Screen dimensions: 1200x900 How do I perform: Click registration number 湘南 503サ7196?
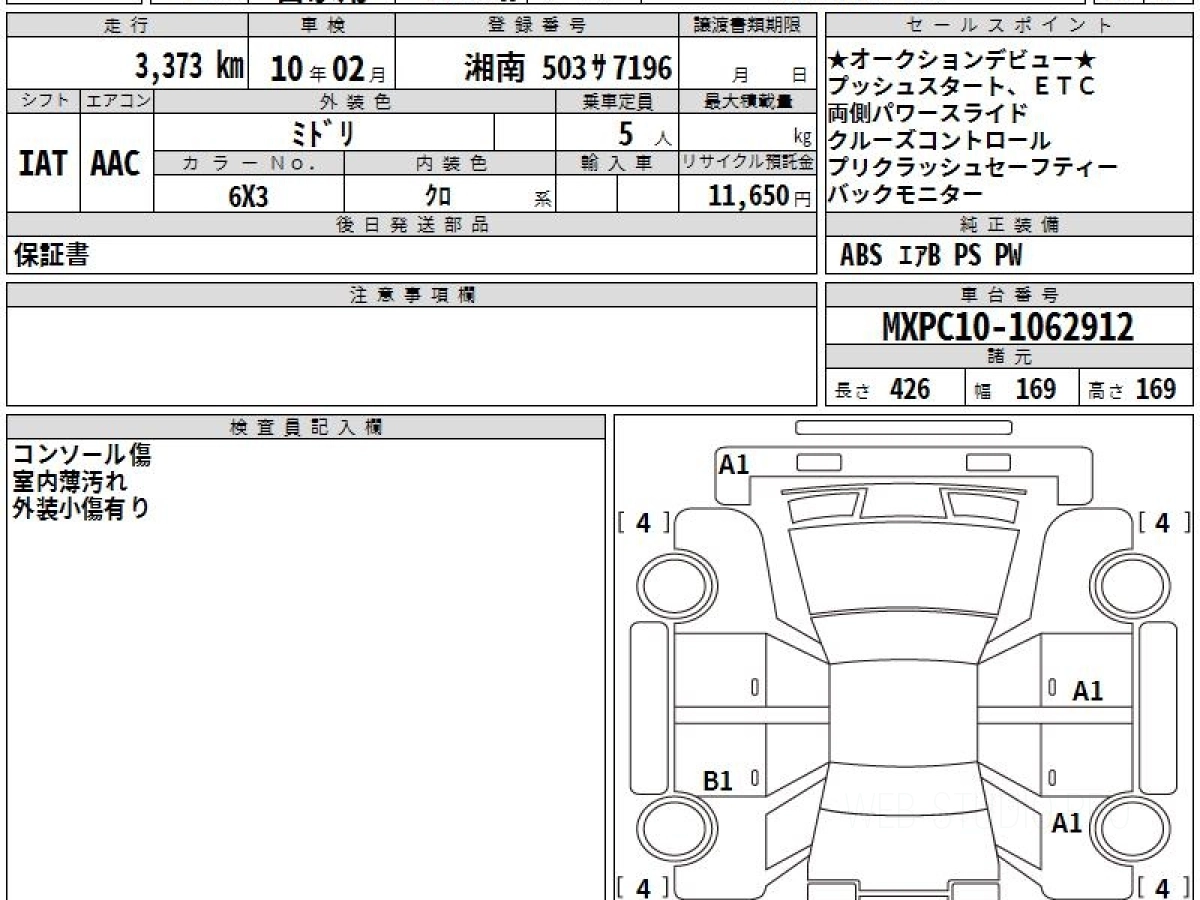point(568,68)
